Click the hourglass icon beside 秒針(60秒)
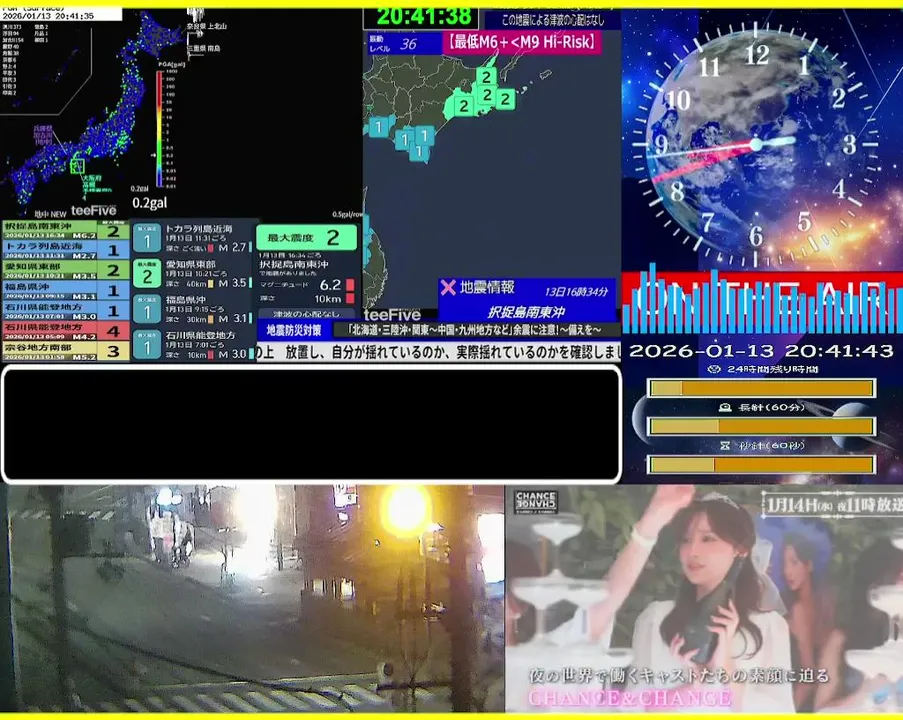Image resolution: width=903 pixels, height=720 pixels. [725, 445]
